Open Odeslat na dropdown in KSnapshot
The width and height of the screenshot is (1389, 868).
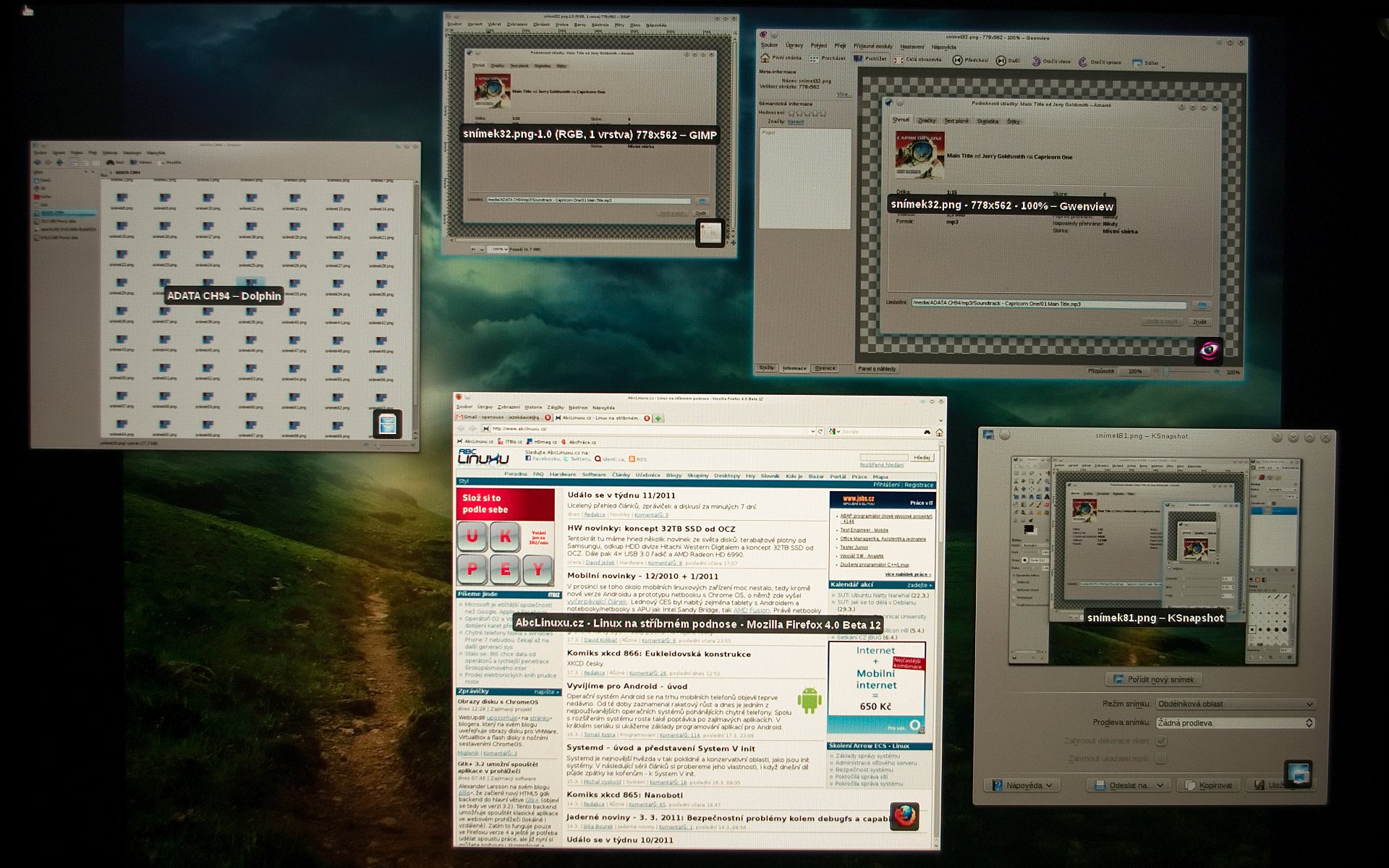coord(1129,785)
